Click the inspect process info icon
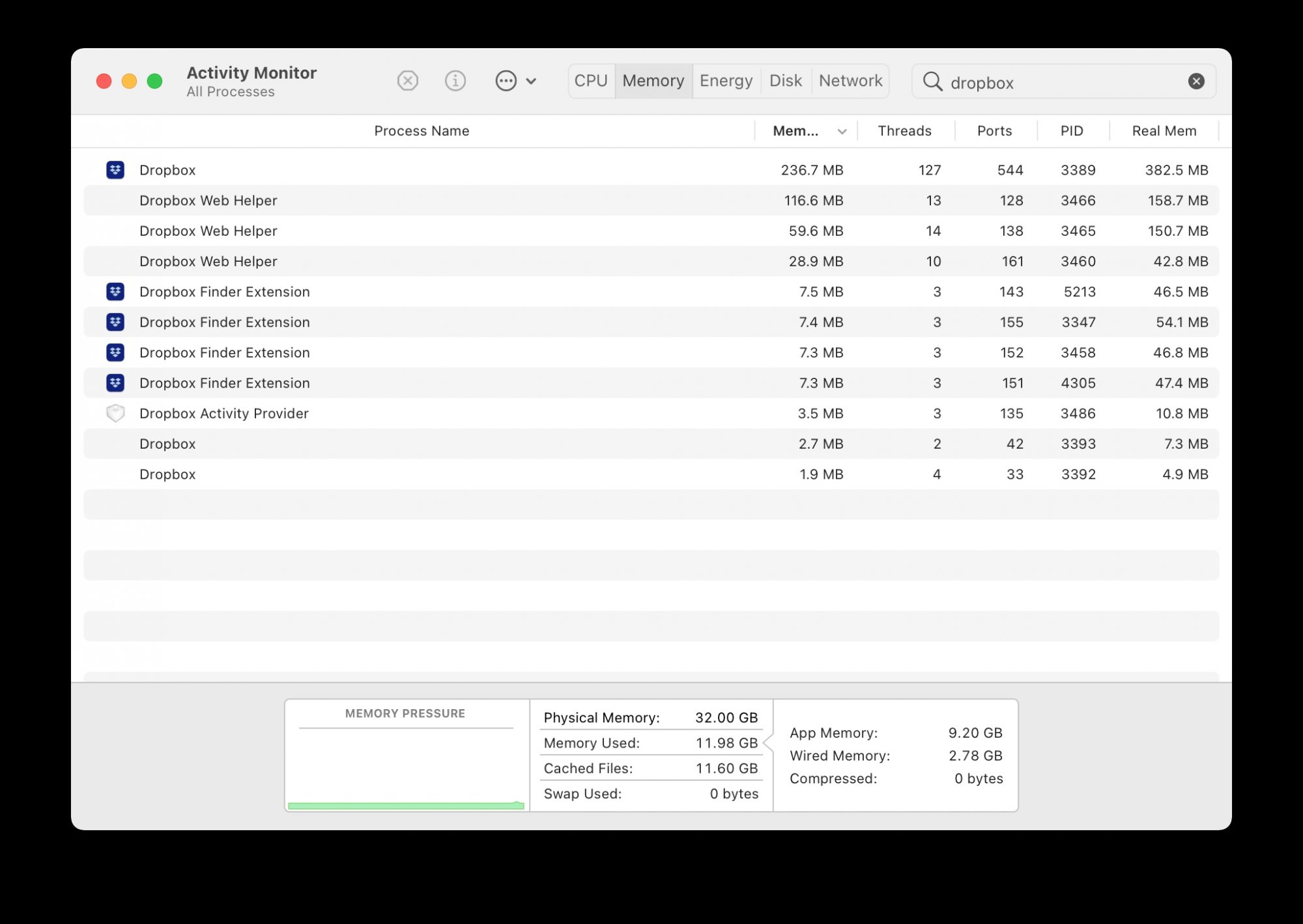The width and height of the screenshot is (1303, 924). 455,81
